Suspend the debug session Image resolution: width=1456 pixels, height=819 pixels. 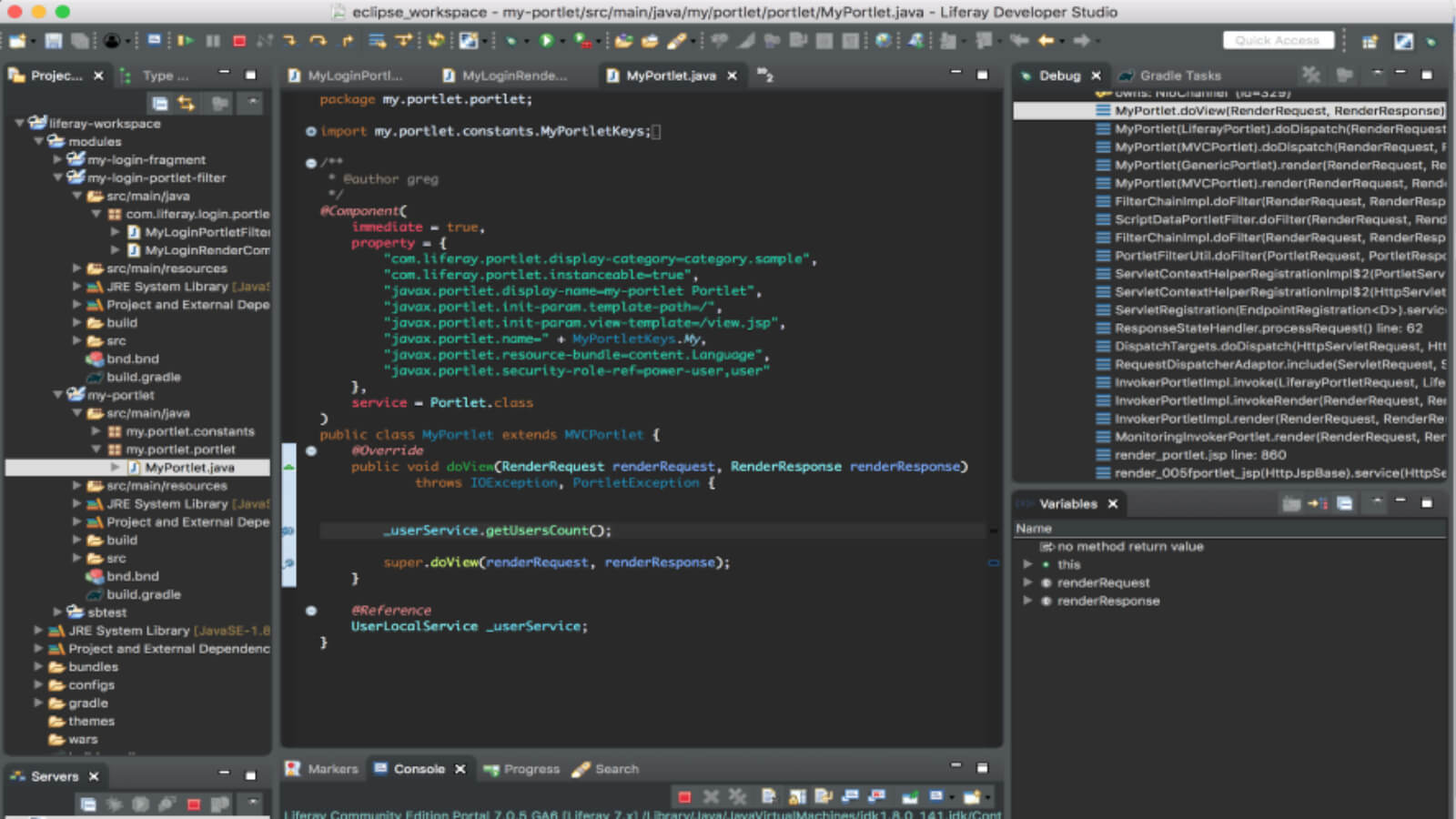pos(213,41)
